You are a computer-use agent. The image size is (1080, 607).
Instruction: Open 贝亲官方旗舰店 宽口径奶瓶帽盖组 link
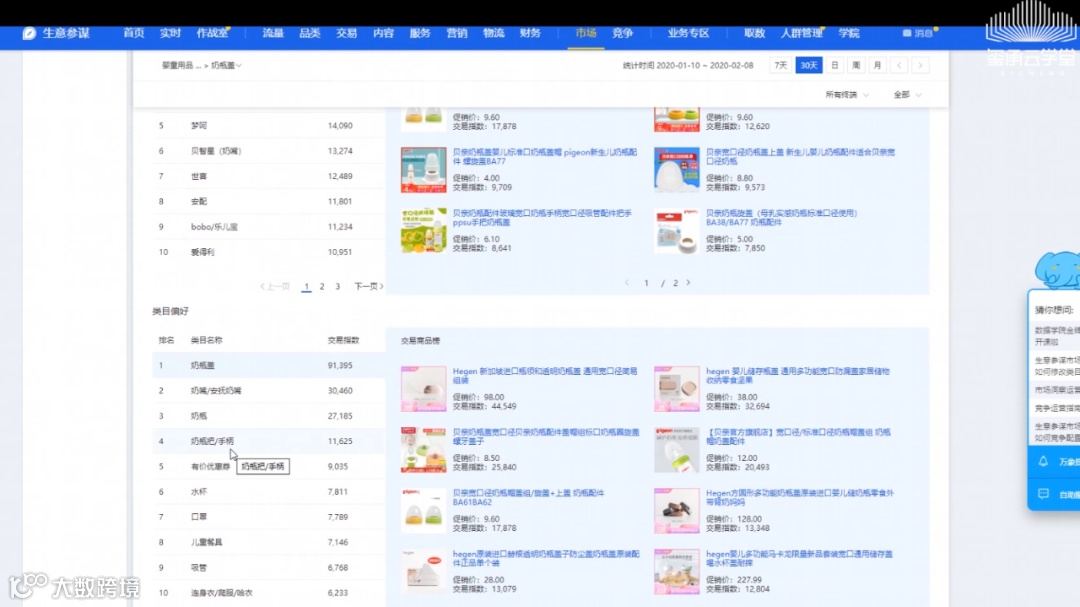pos(798,437)
